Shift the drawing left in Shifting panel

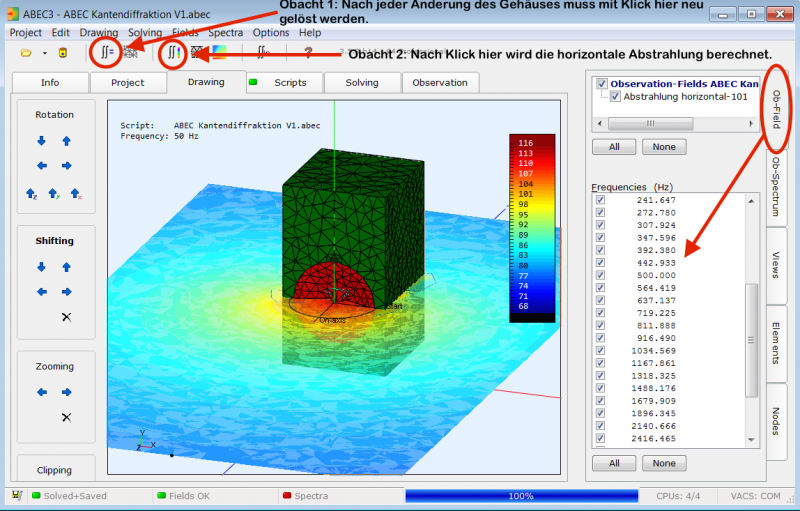click(42, 292)
